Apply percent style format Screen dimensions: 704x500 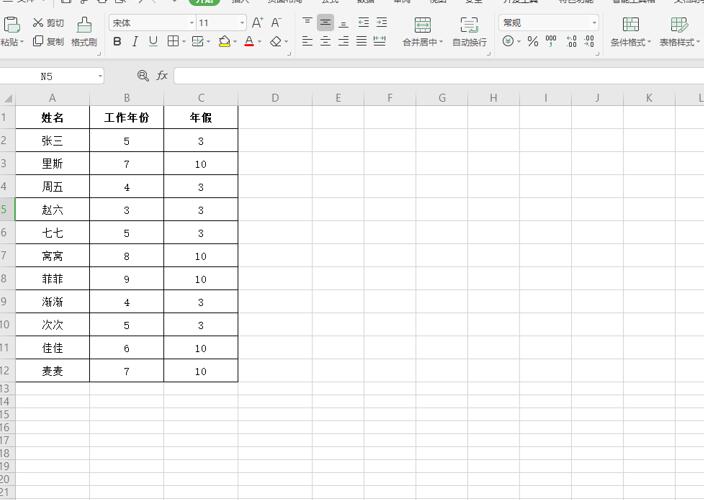(533, 41)
